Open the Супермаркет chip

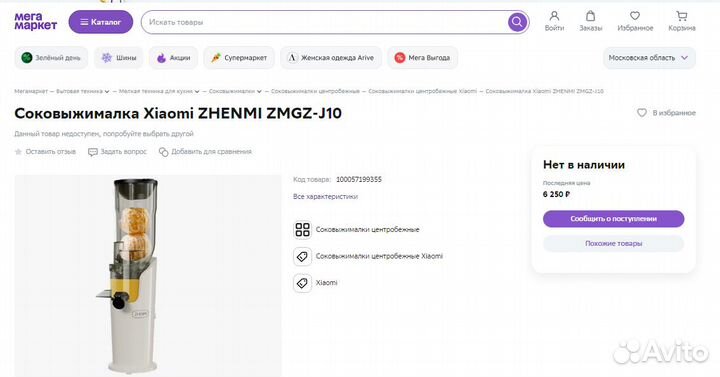[239, 58]
